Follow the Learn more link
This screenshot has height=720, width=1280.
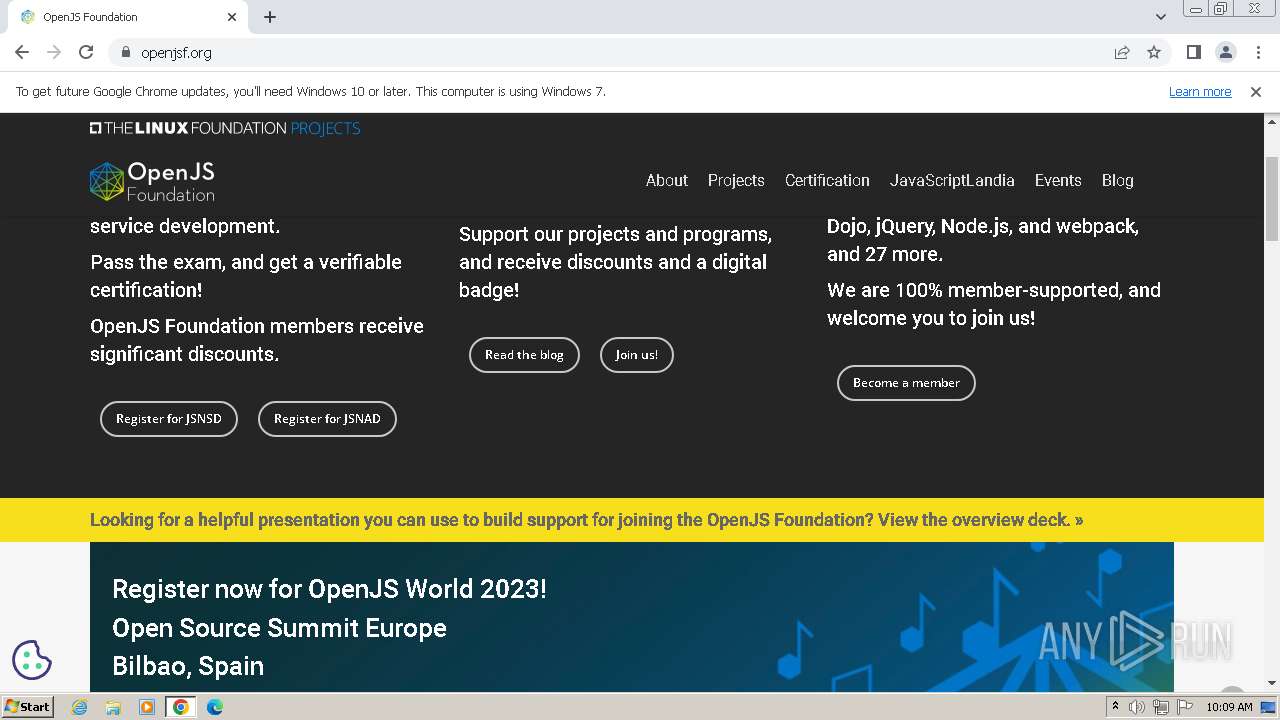1200,91
